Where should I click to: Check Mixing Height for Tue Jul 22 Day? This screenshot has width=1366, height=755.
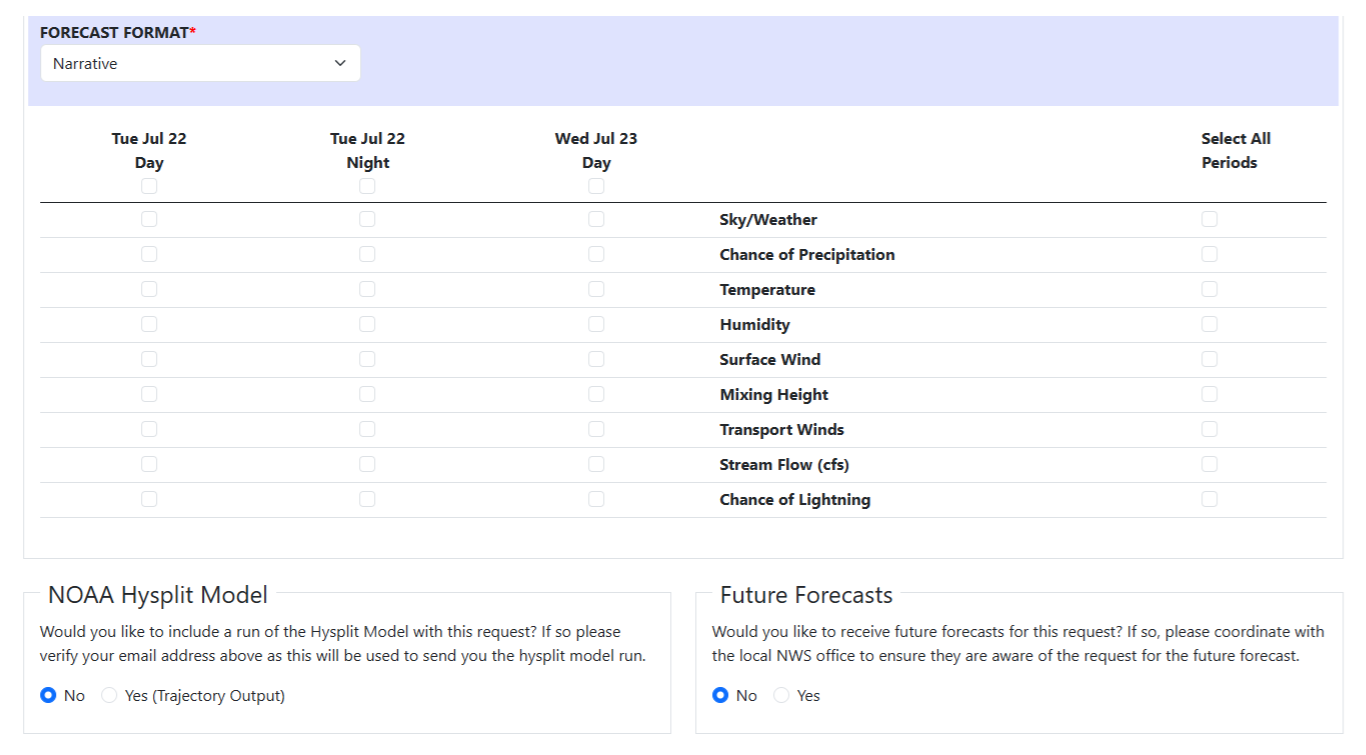tap(149, 393)
